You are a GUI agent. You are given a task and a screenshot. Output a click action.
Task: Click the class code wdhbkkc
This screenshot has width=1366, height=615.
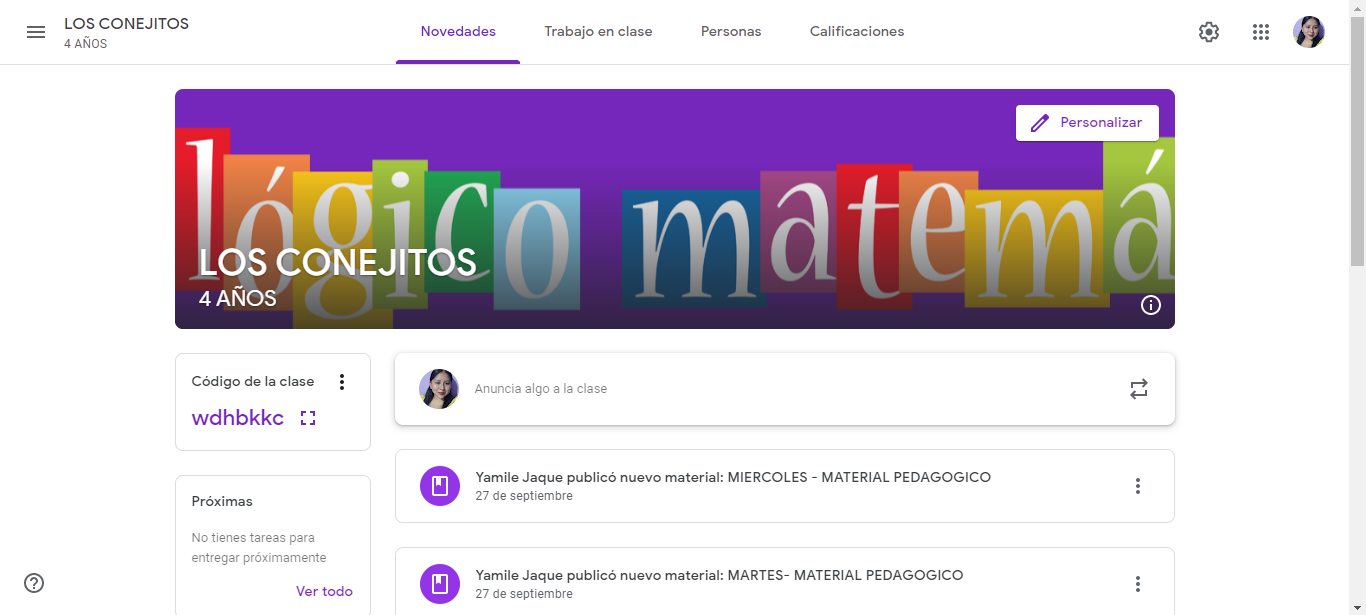(238, 418)
